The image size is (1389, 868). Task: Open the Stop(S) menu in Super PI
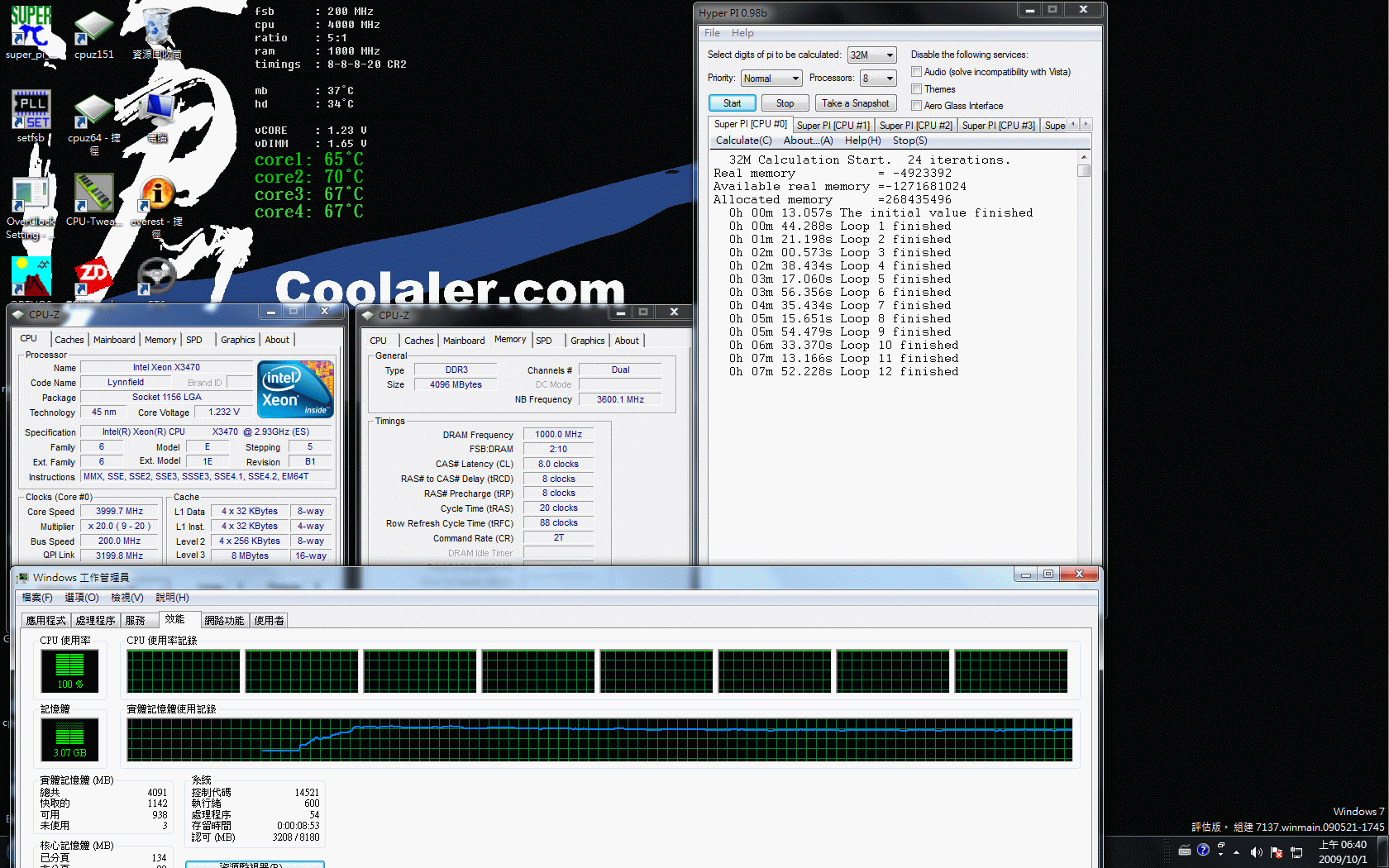coord(909,141)
